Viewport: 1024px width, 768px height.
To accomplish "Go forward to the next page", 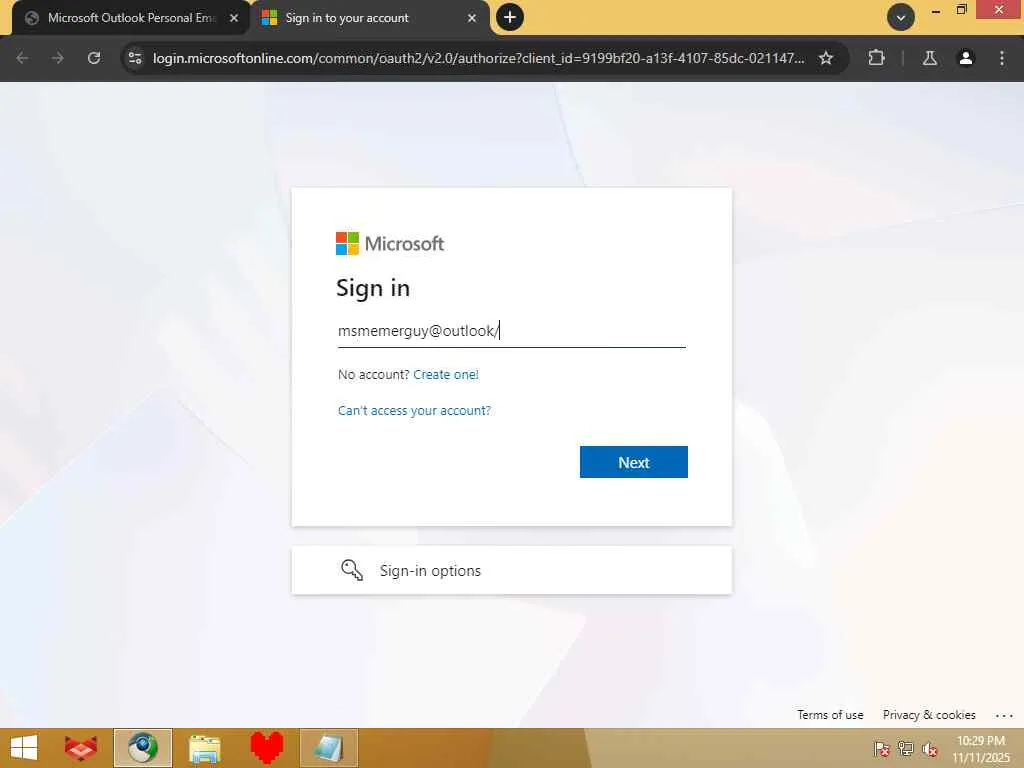I will [x=58, y=58].
